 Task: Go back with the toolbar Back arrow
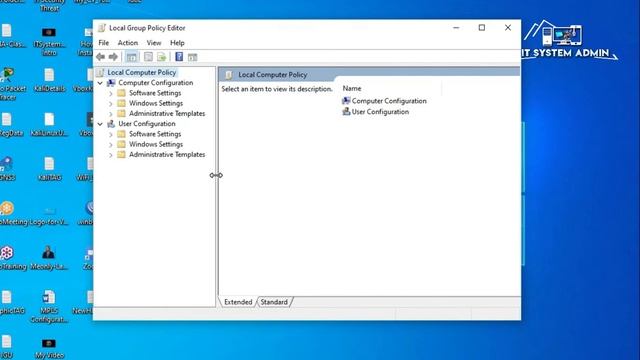(100, 57)
